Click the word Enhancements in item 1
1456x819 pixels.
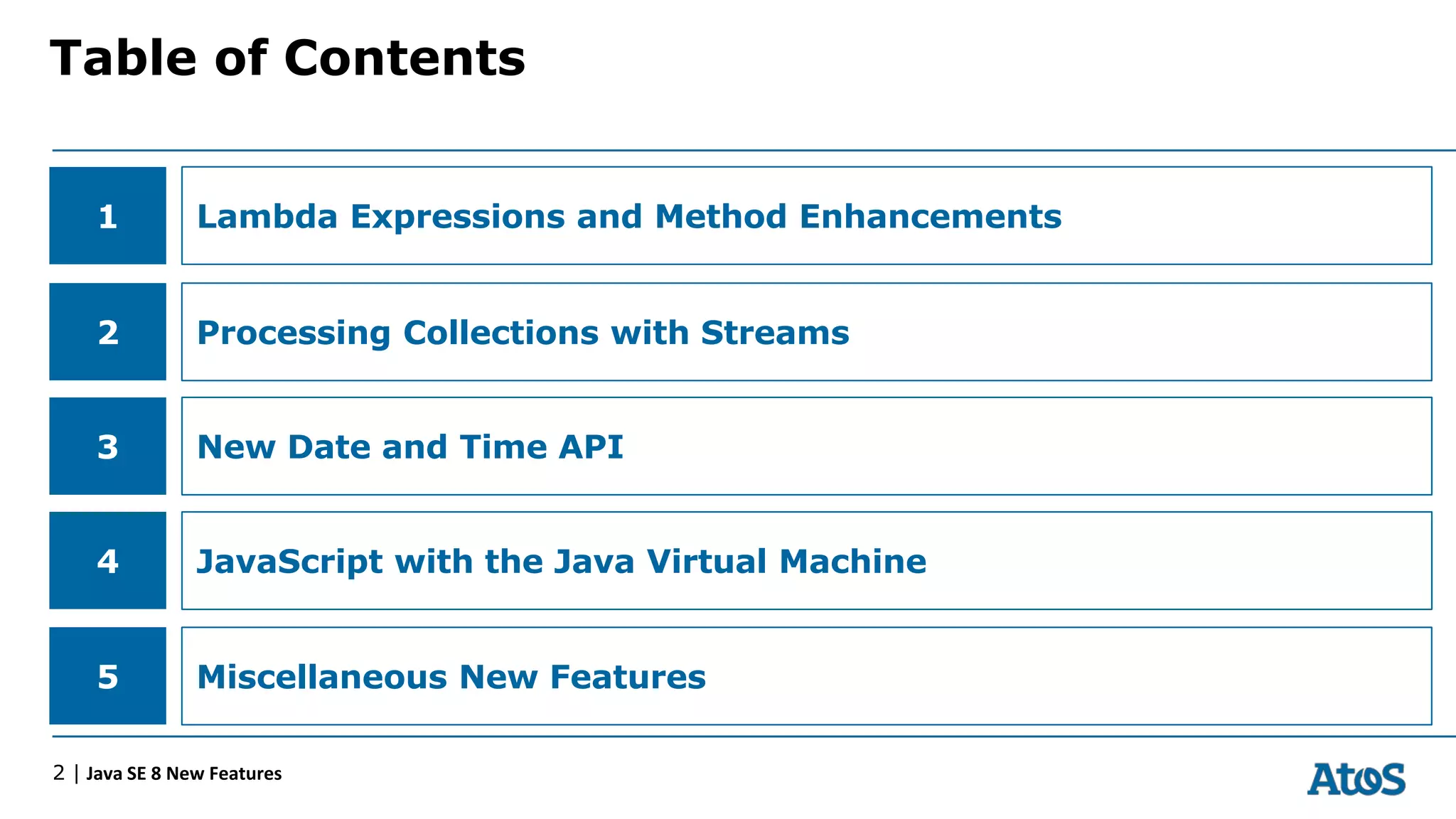(930, 216)
